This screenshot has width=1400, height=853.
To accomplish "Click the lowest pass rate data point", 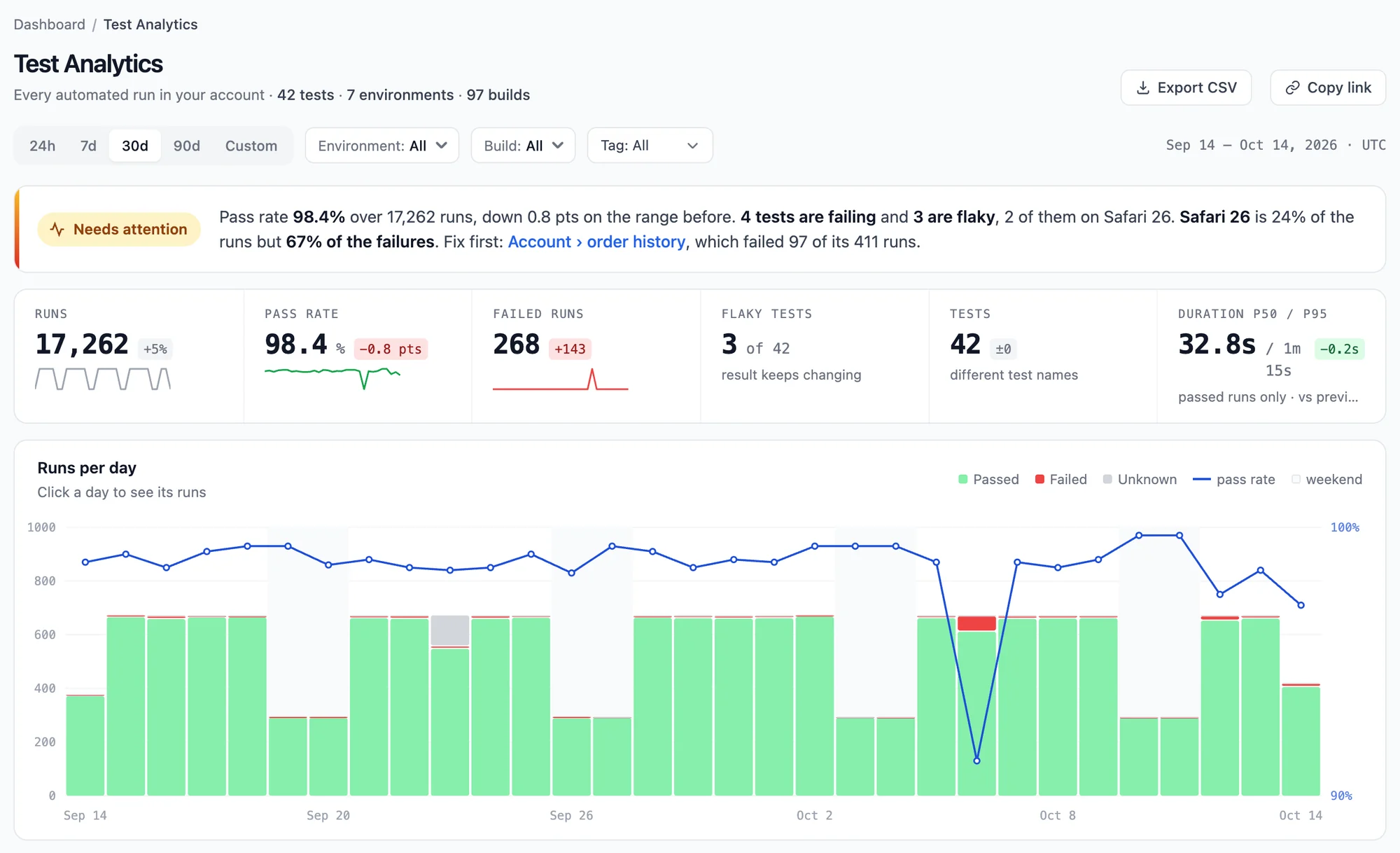I will [976, 761].
